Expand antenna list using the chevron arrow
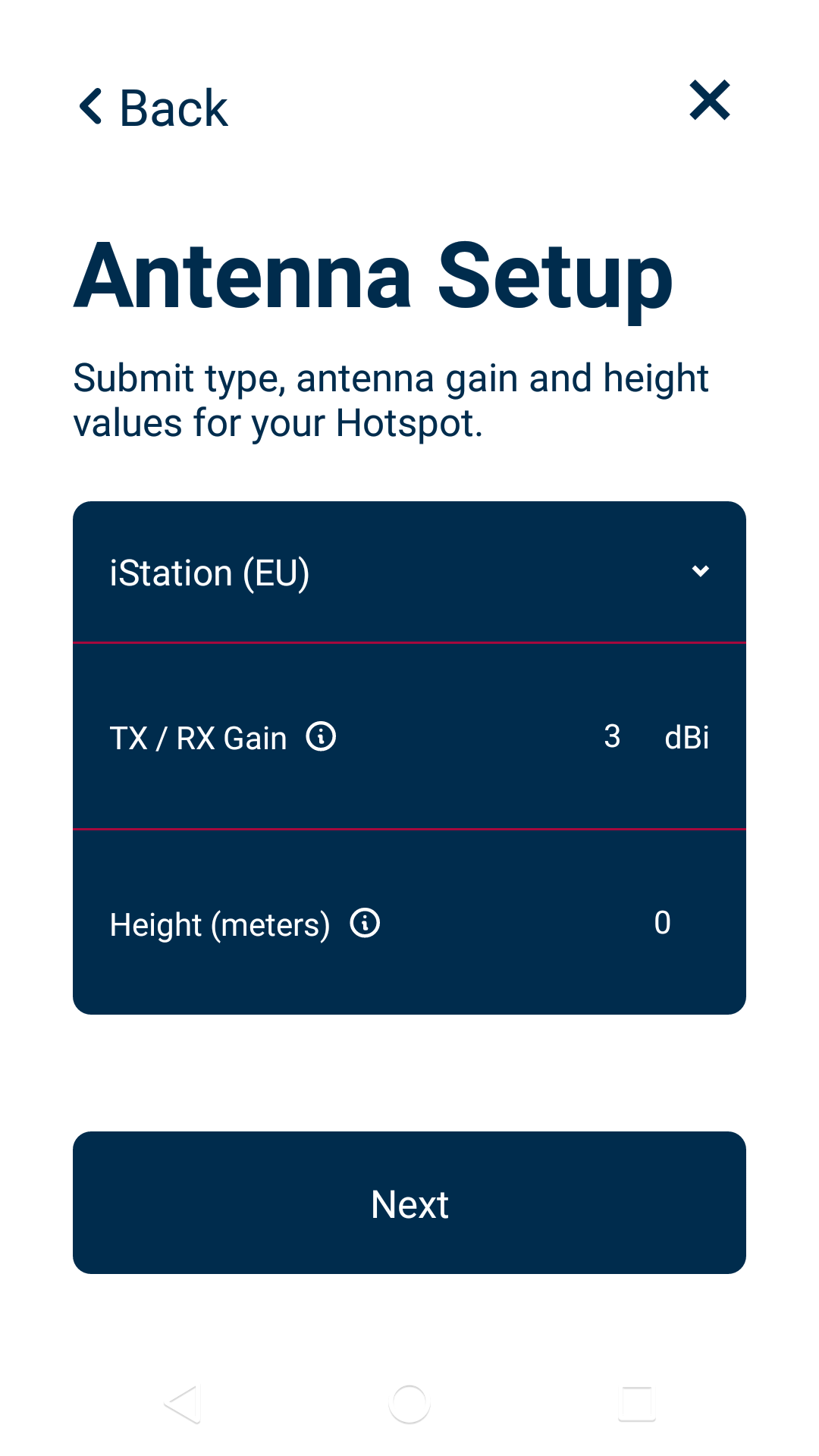The width and height of the screenshot is (819, 1456). 701,571
